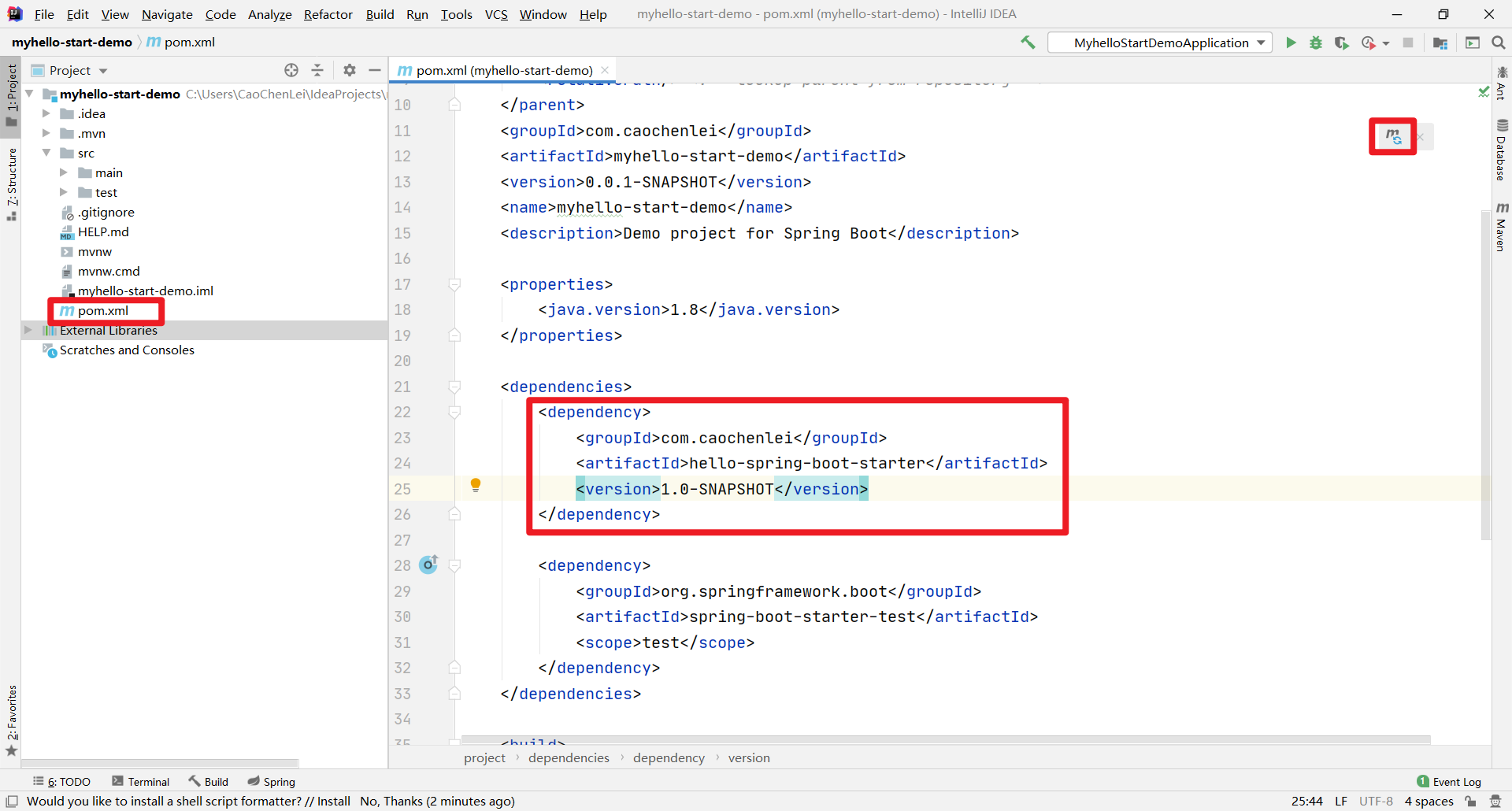Collapse the myhello-start-demo root node
The width and height of the screenshot is (1512, 811).
coord(29,94)
